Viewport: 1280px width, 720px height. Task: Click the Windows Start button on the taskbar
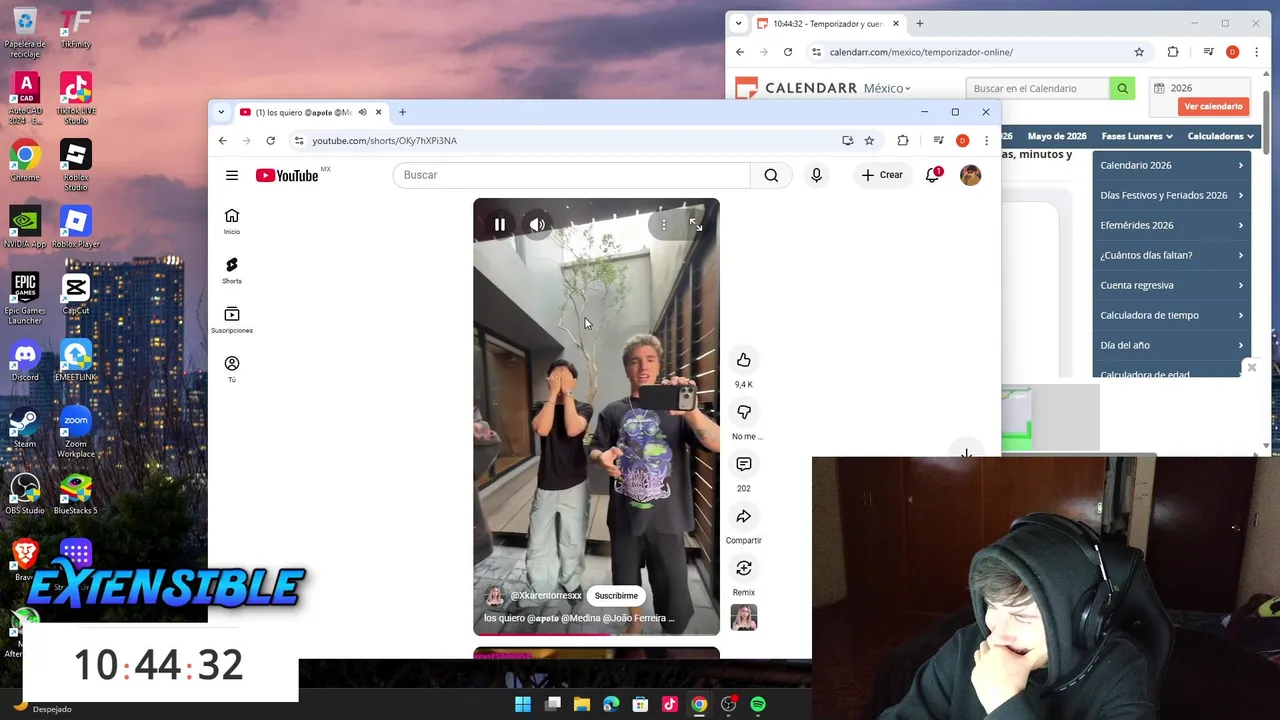523,705
